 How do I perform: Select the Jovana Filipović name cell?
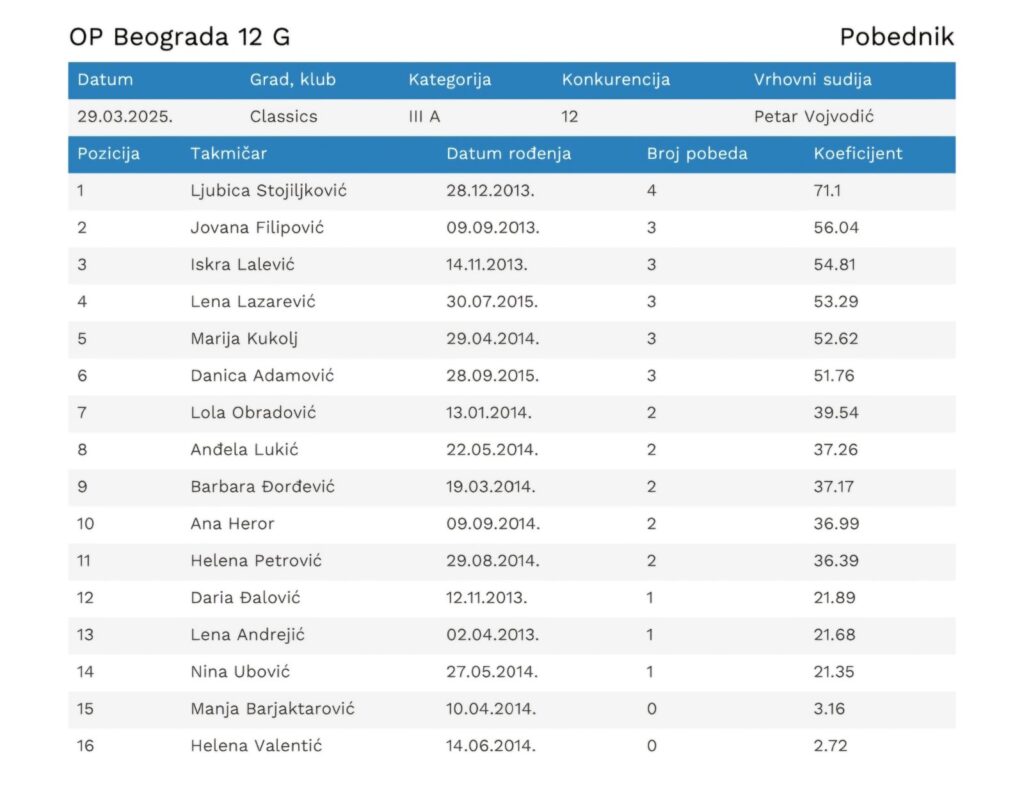click(x=257, y=228)
